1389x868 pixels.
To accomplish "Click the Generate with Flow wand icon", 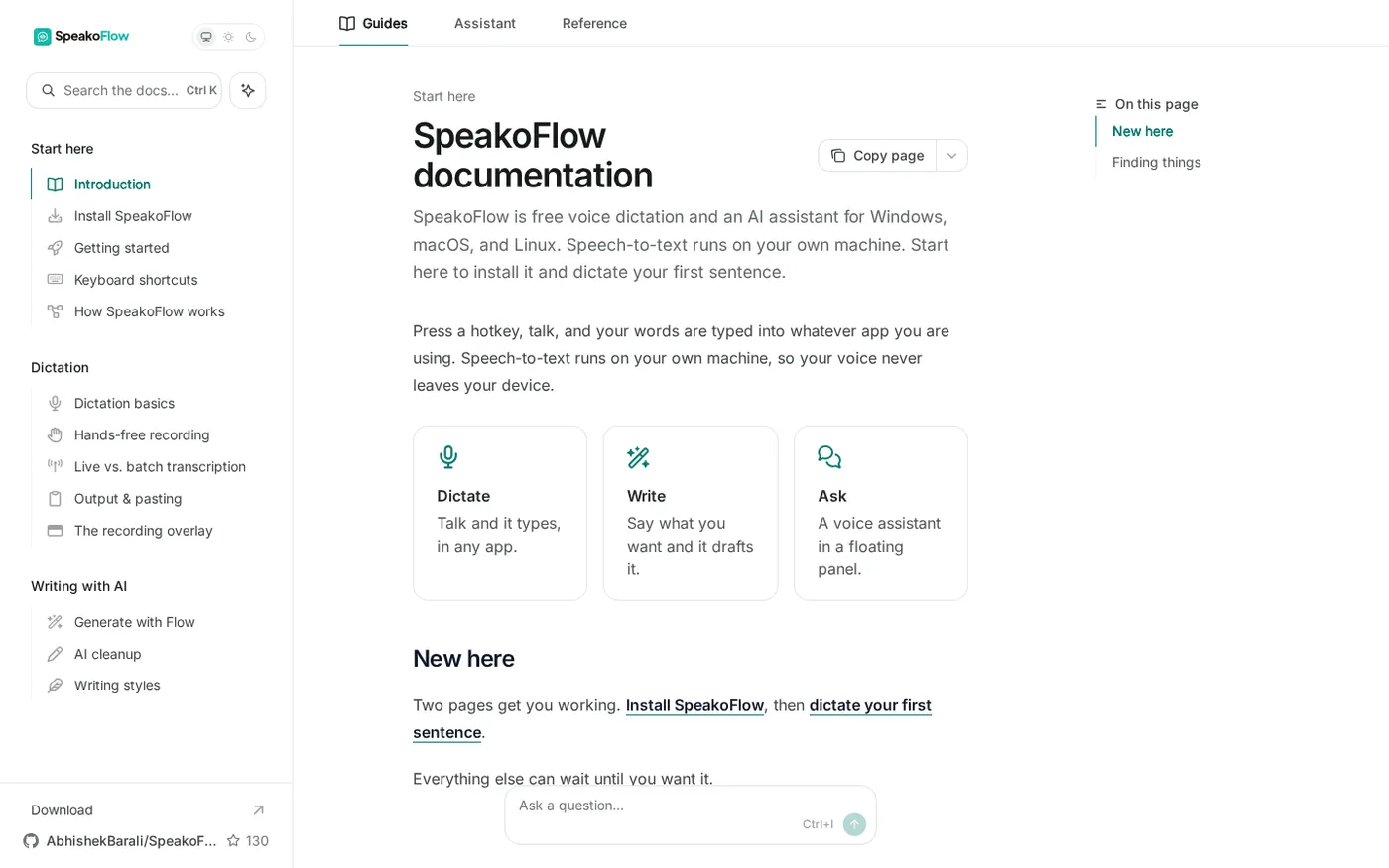I will point(56,622).
